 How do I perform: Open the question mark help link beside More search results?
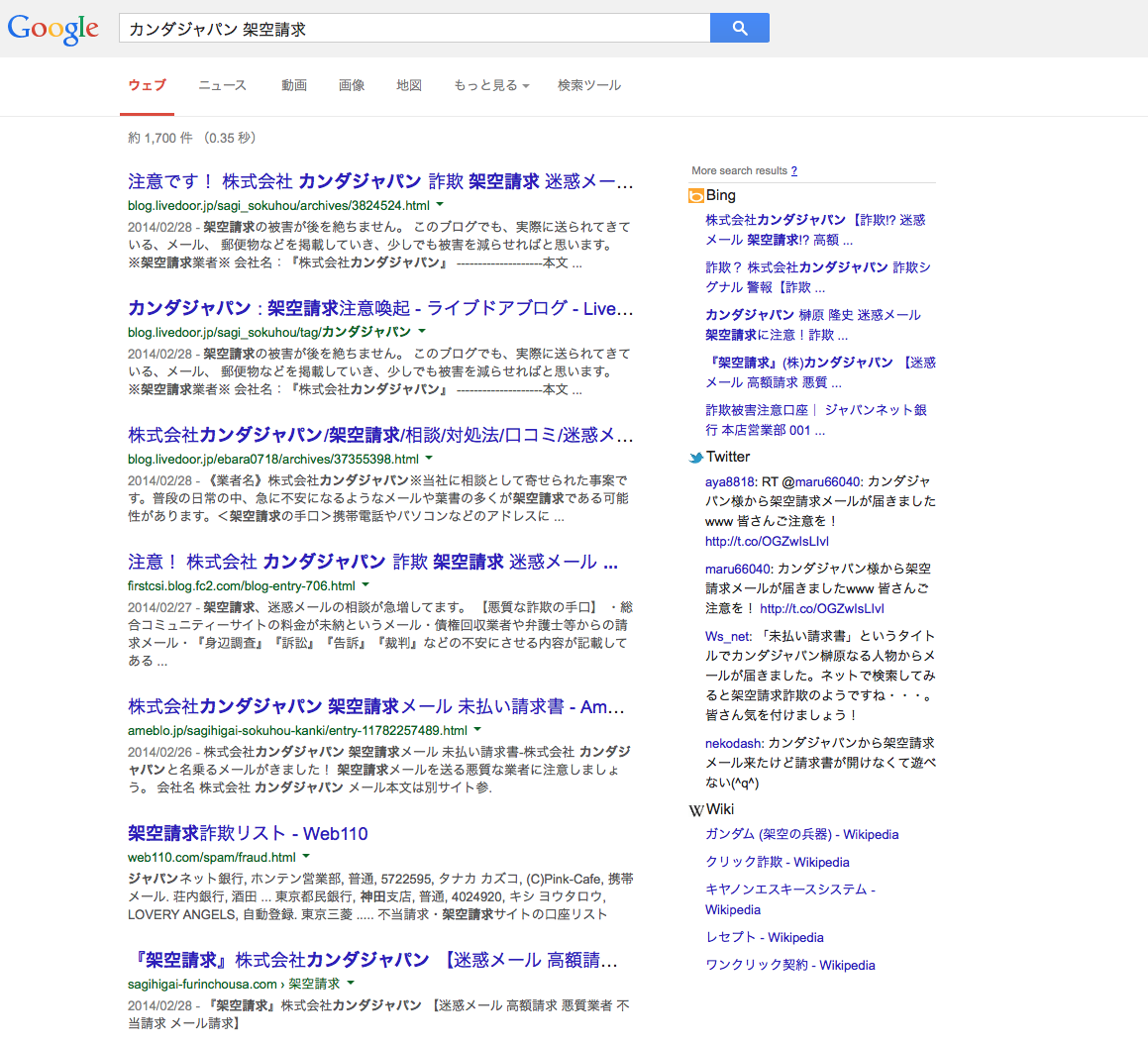793,170
